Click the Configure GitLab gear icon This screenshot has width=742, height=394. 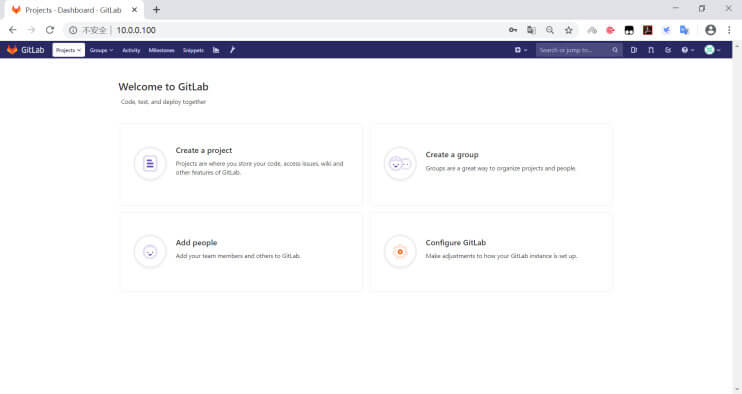click(400, 252)
